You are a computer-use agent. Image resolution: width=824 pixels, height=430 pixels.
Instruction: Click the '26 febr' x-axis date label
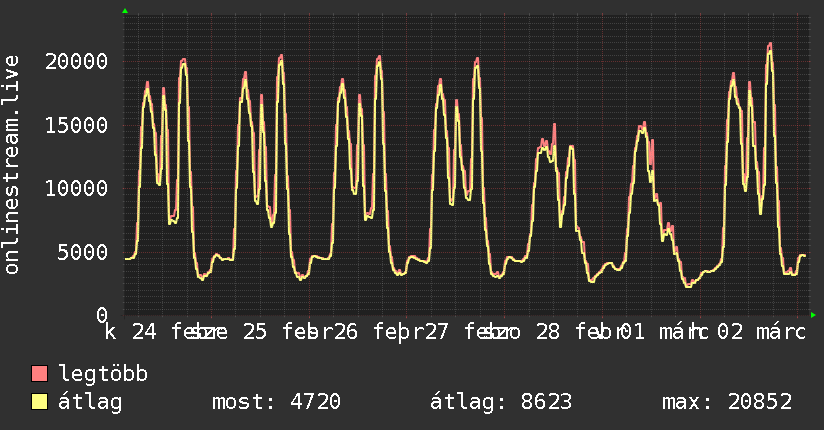[378, 332]
